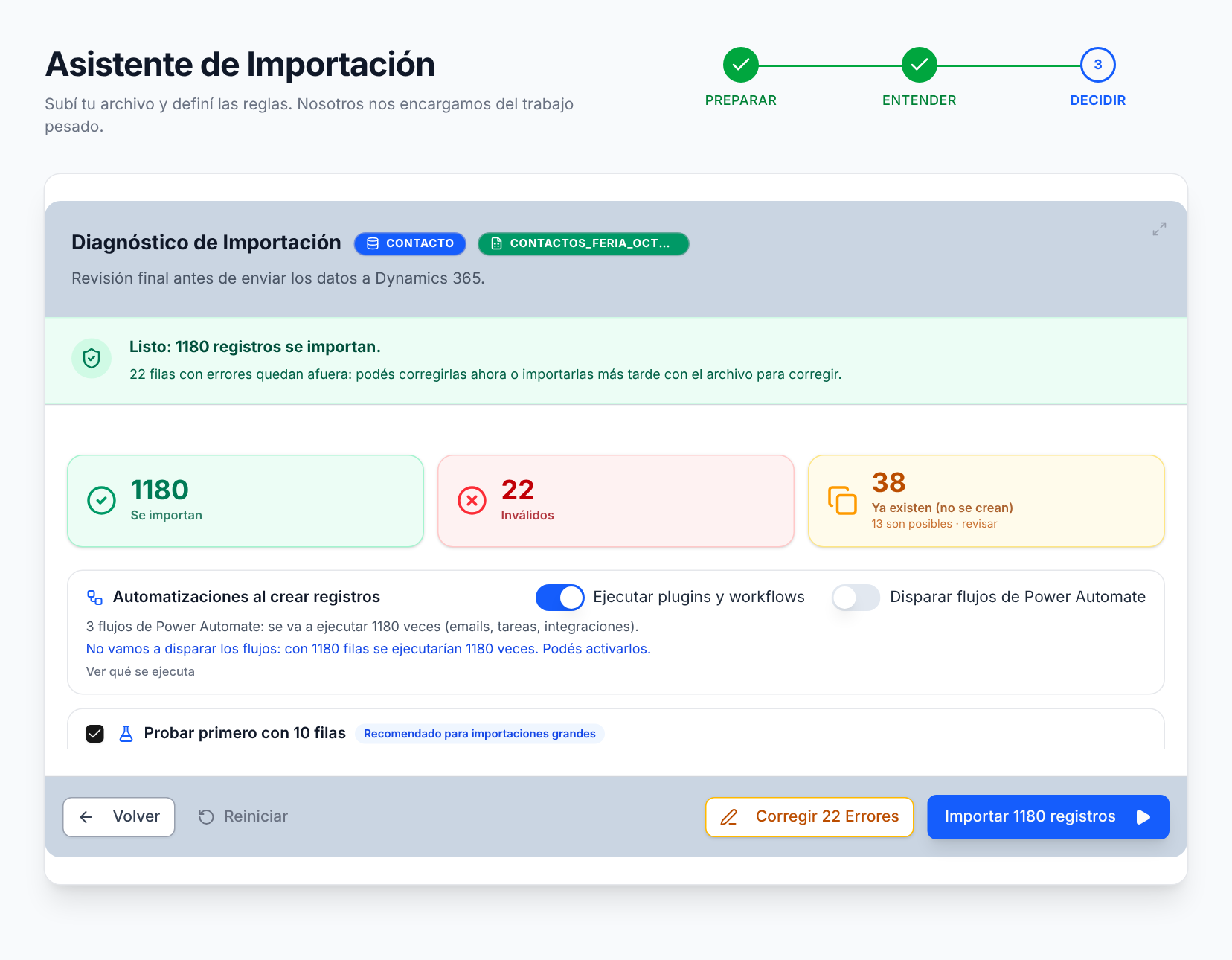Disable the Ejecutar plugins y workflows toggle
1232x960 pixels.
coord(559,598)
